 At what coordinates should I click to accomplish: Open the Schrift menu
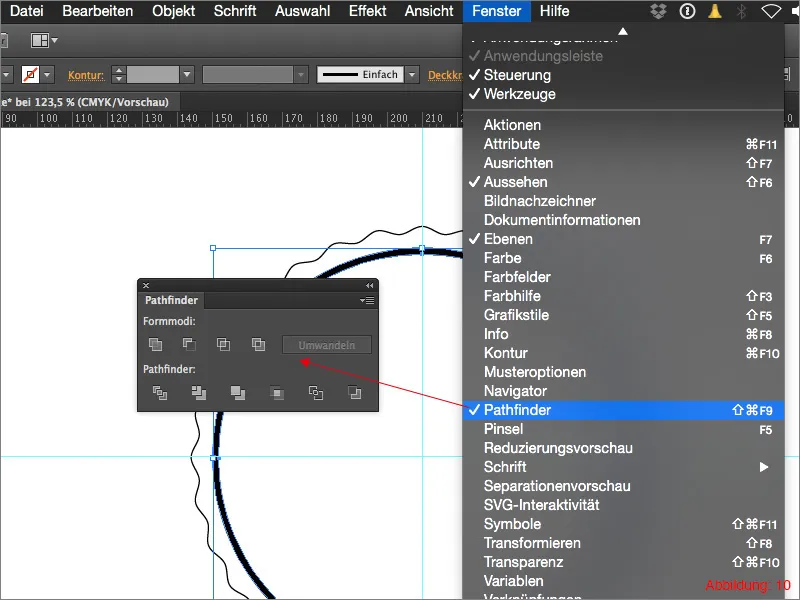(x=235, y=11)
